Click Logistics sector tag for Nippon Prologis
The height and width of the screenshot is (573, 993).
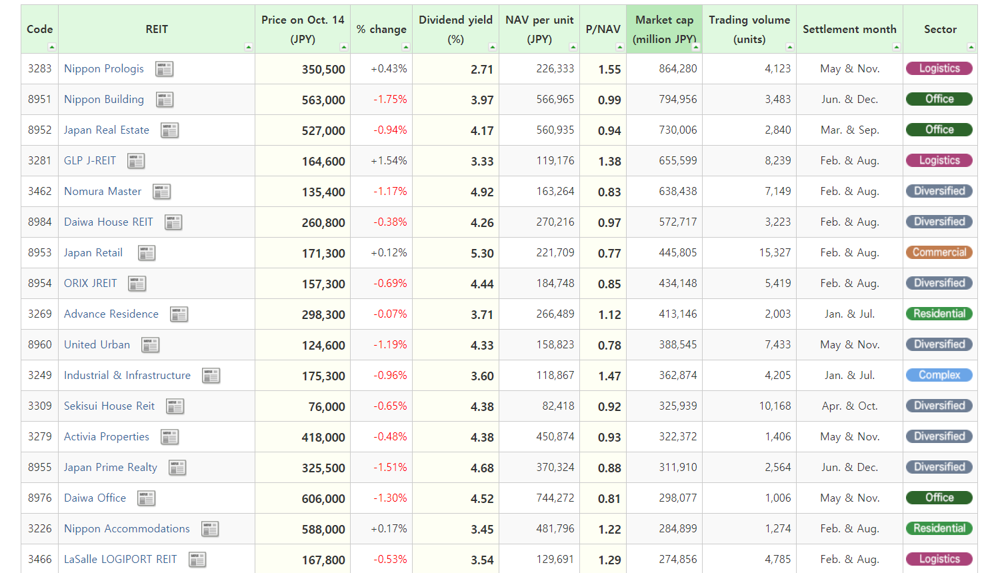(x=939, y=68)
